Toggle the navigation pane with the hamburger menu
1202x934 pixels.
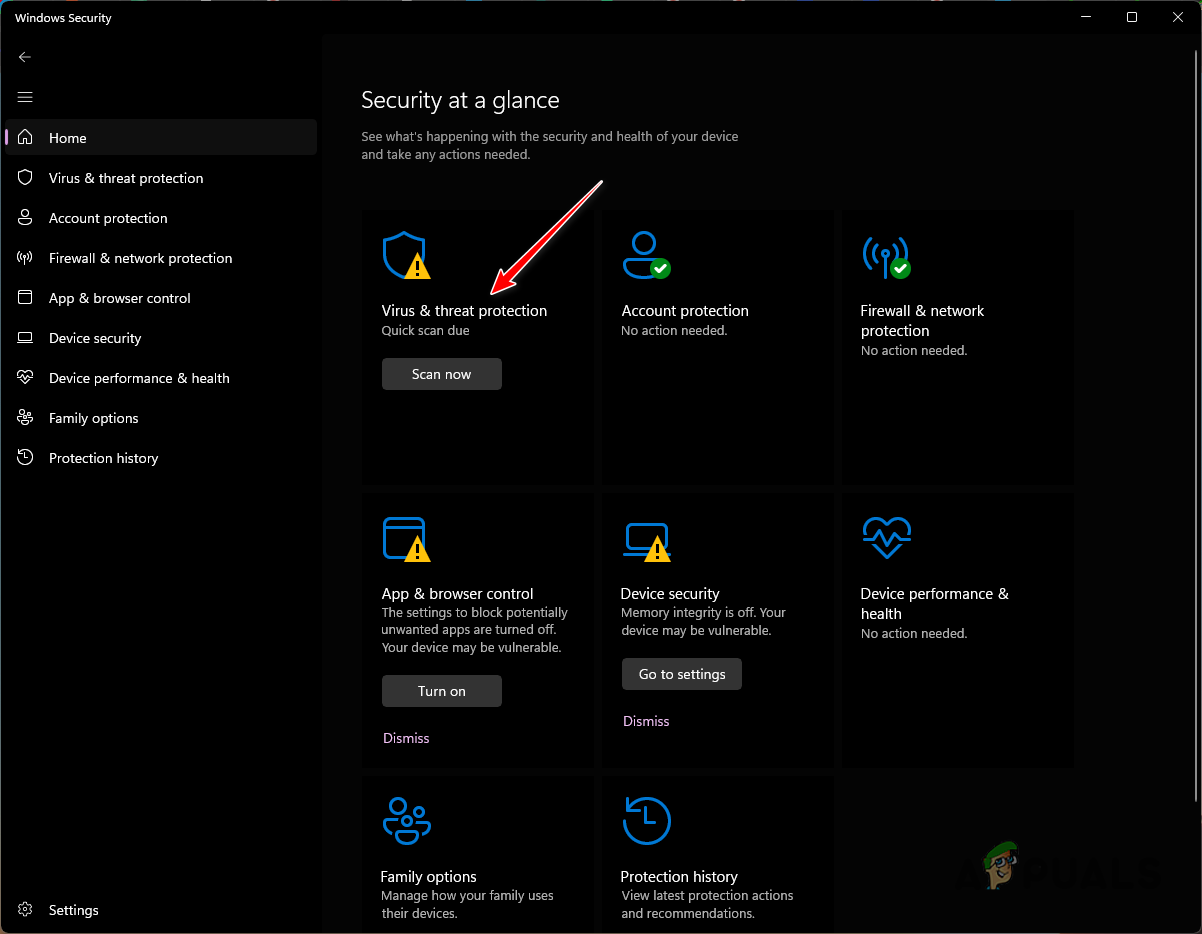(x=24, y=97)
